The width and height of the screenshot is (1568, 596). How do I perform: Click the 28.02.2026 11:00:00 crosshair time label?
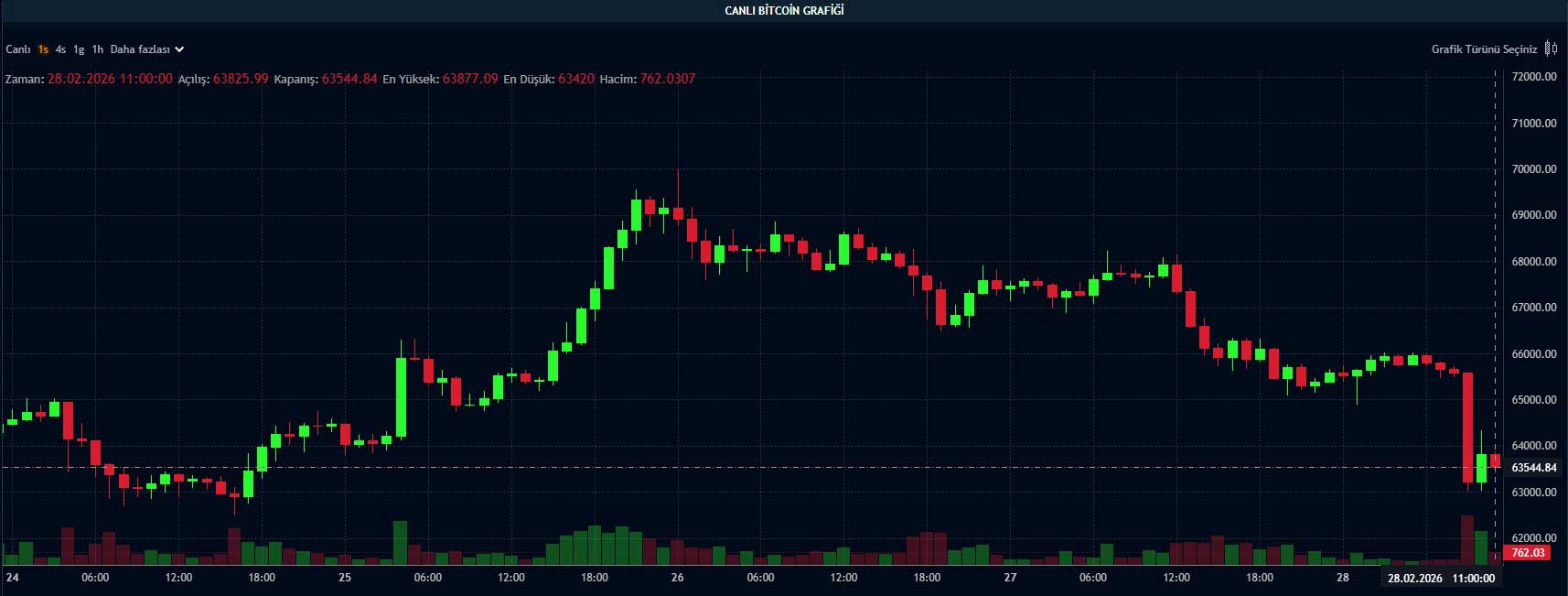tap(1441, 578)
